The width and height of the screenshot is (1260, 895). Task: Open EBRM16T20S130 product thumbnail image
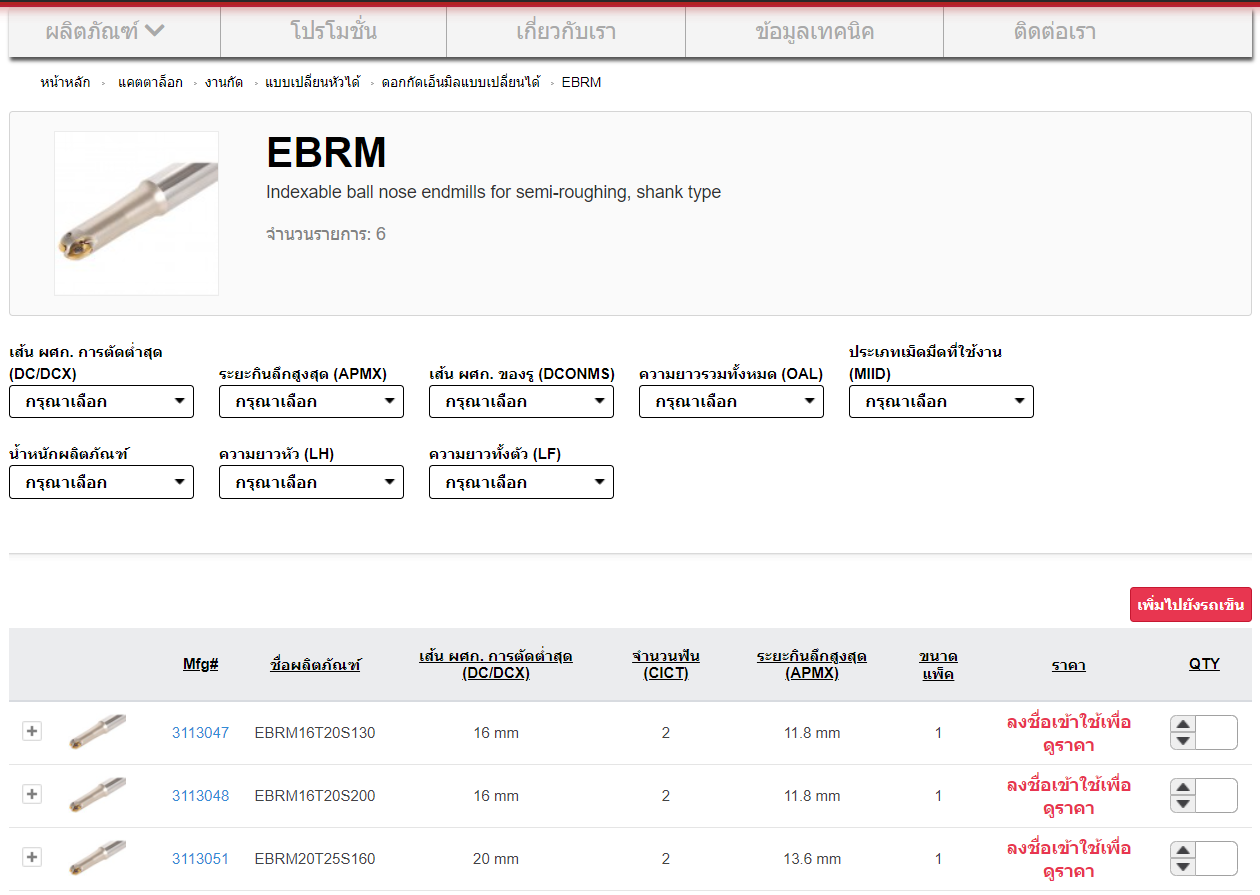click(97, 732)
